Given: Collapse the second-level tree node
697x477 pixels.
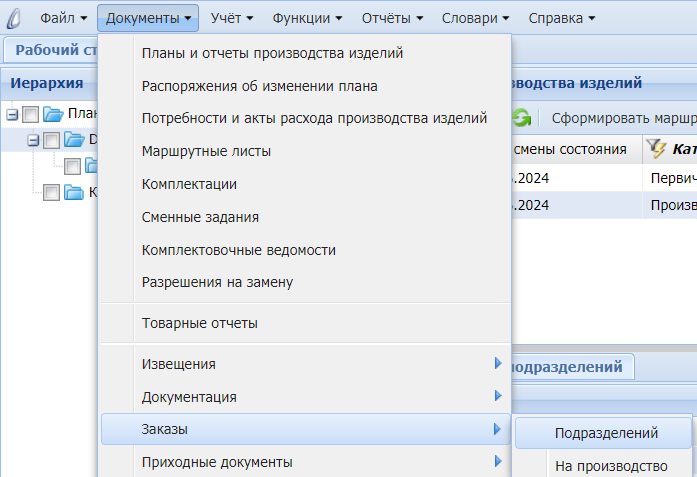Looking at the screenshot, I should (x=33, y=141).
